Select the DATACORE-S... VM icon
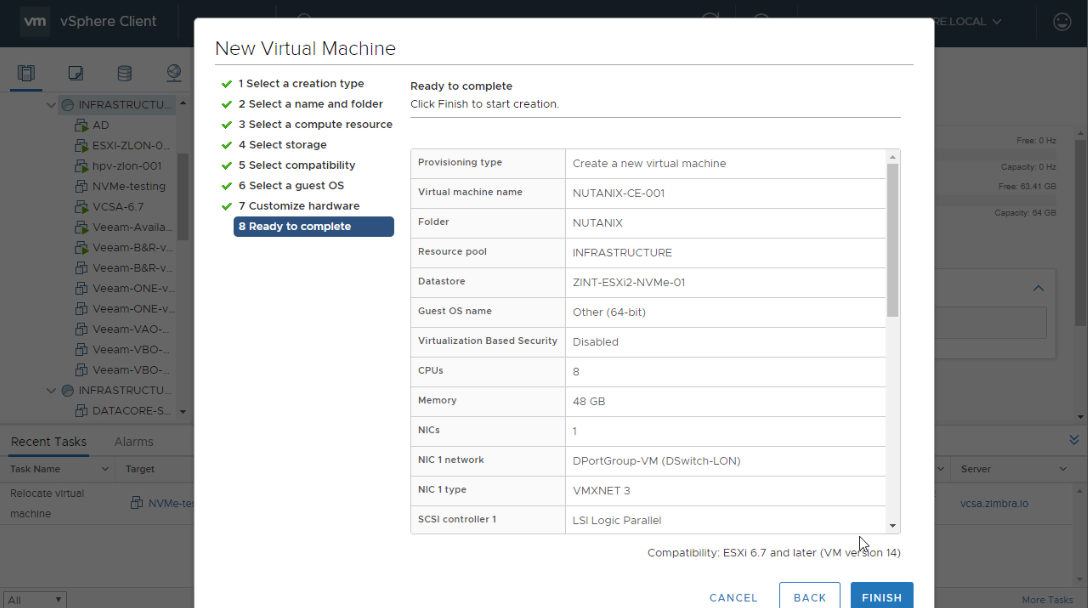 coord(81,411)
